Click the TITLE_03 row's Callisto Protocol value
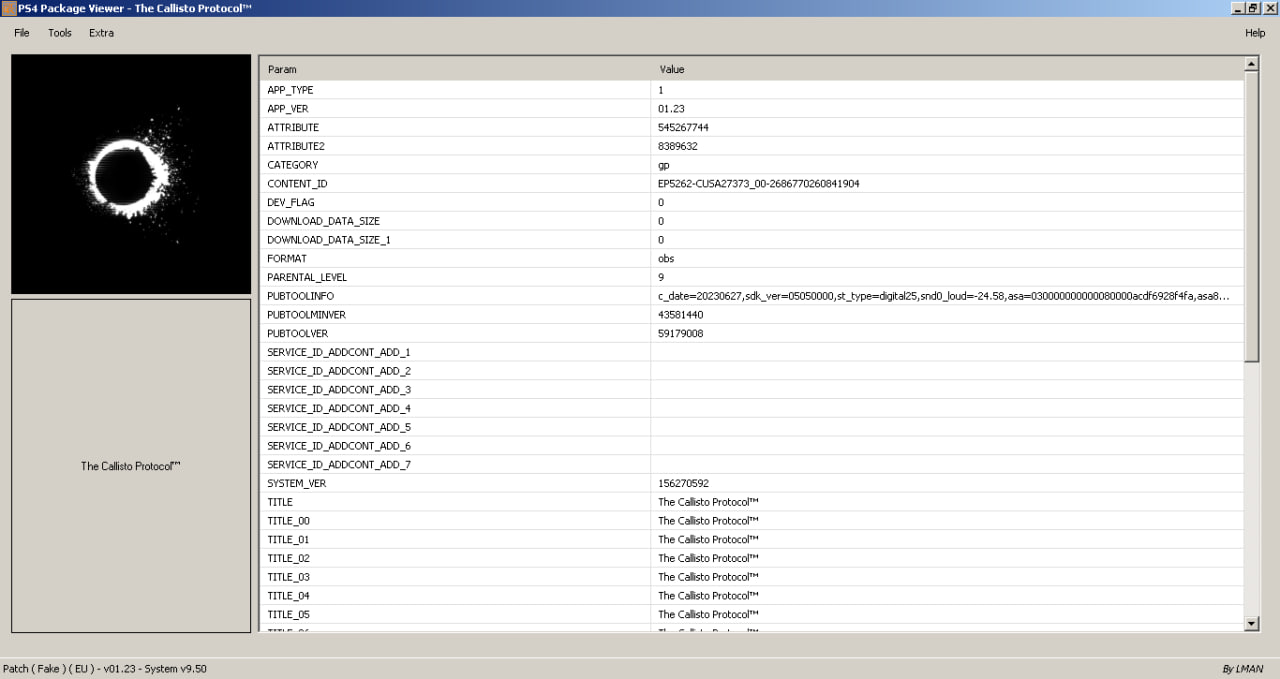The height and width of the screenshot is (679, 1280). (x=709, y=577)
